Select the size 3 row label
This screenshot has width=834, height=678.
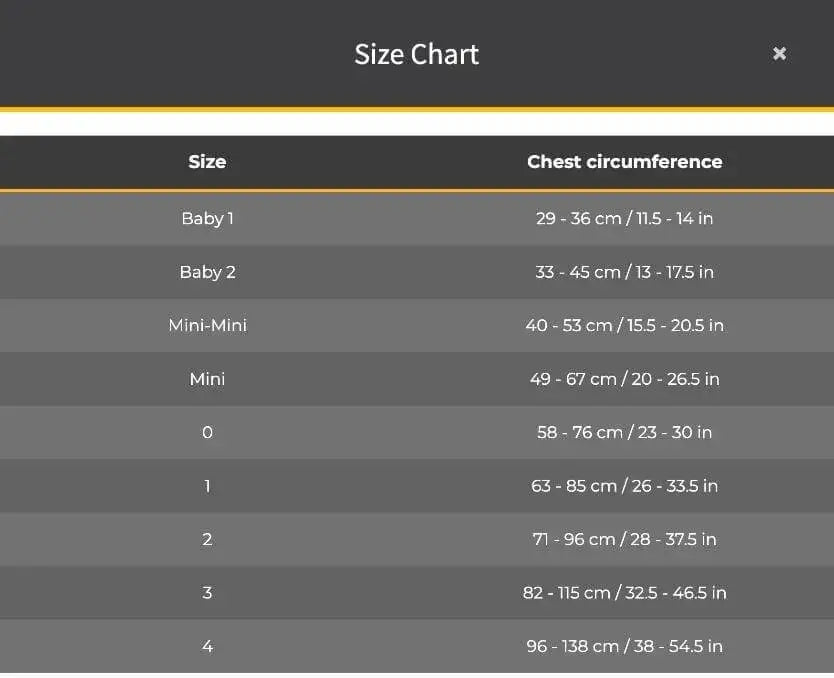207,593
